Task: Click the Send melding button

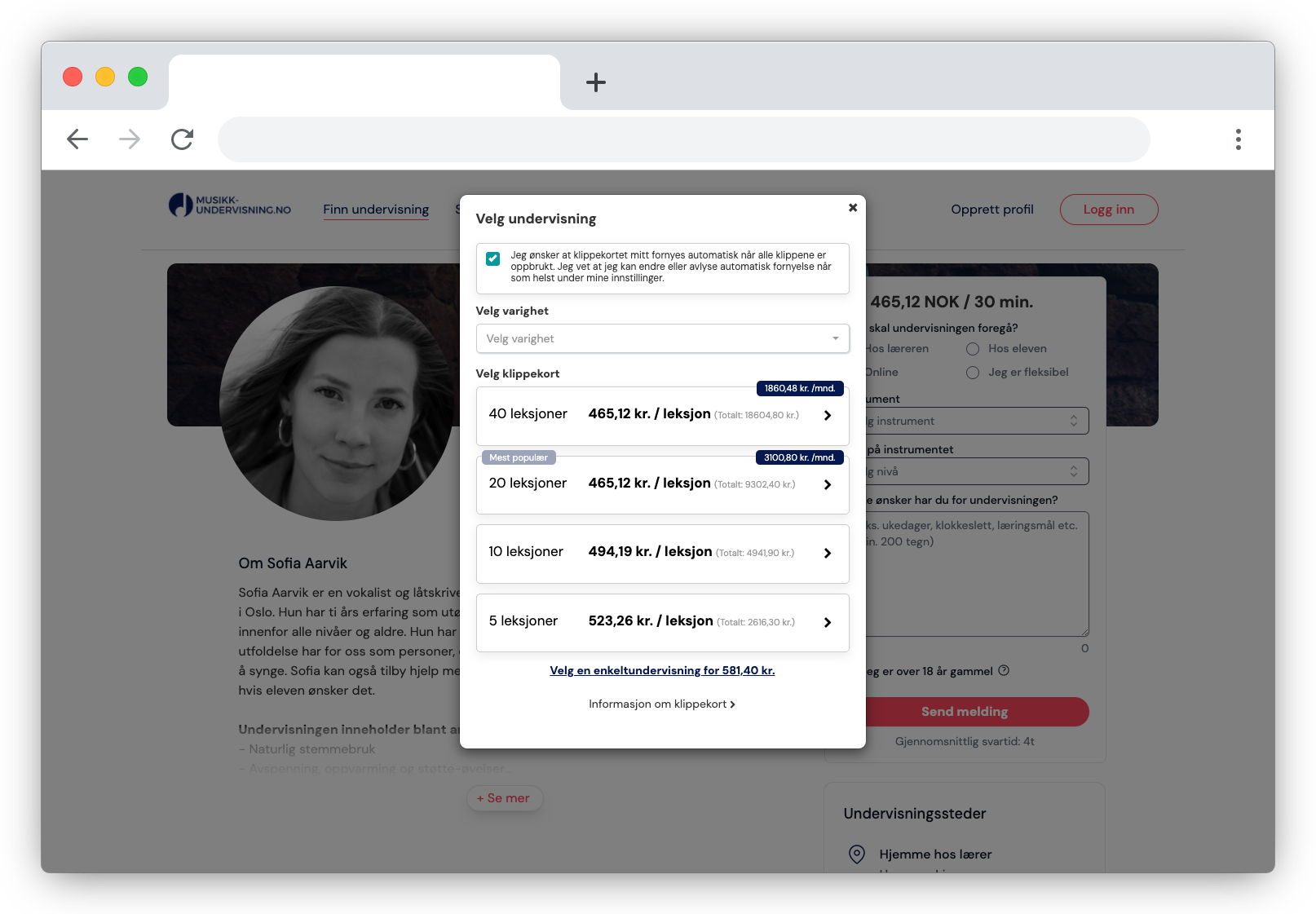Action: coord(964,711)
